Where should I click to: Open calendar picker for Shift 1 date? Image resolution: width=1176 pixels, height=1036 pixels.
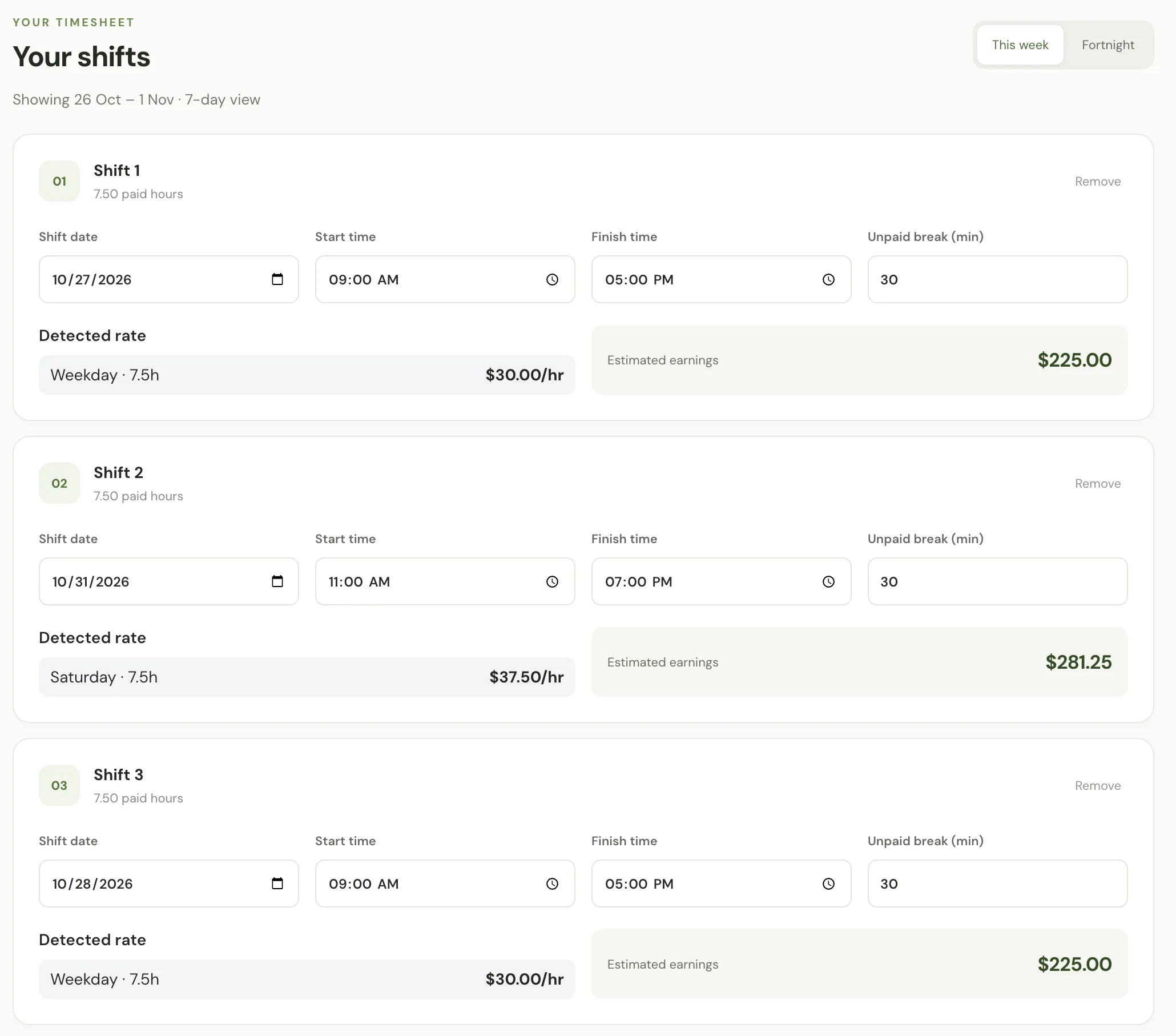tap(277, 279)
